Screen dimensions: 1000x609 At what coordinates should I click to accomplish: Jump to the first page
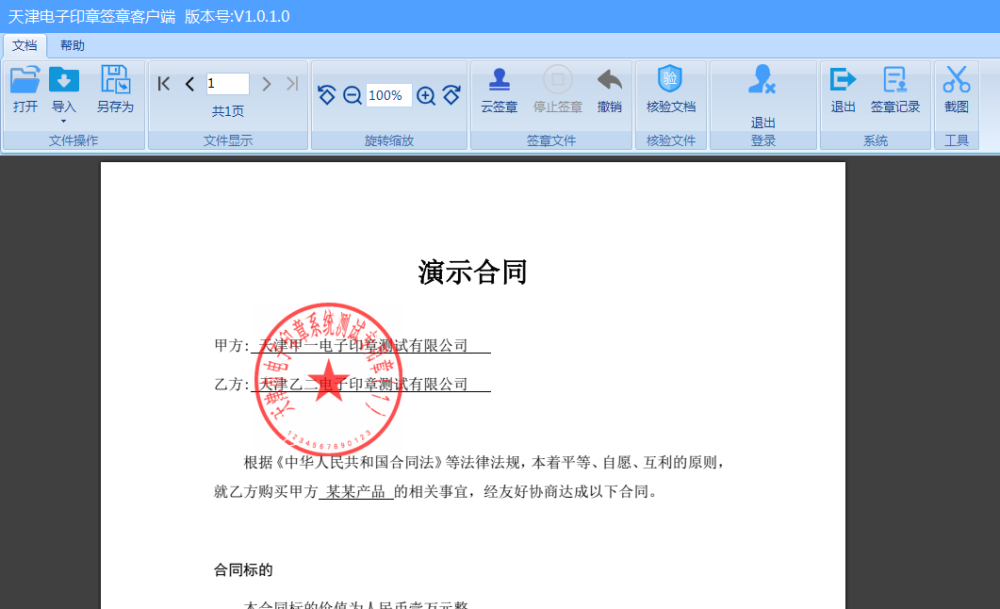163,83
